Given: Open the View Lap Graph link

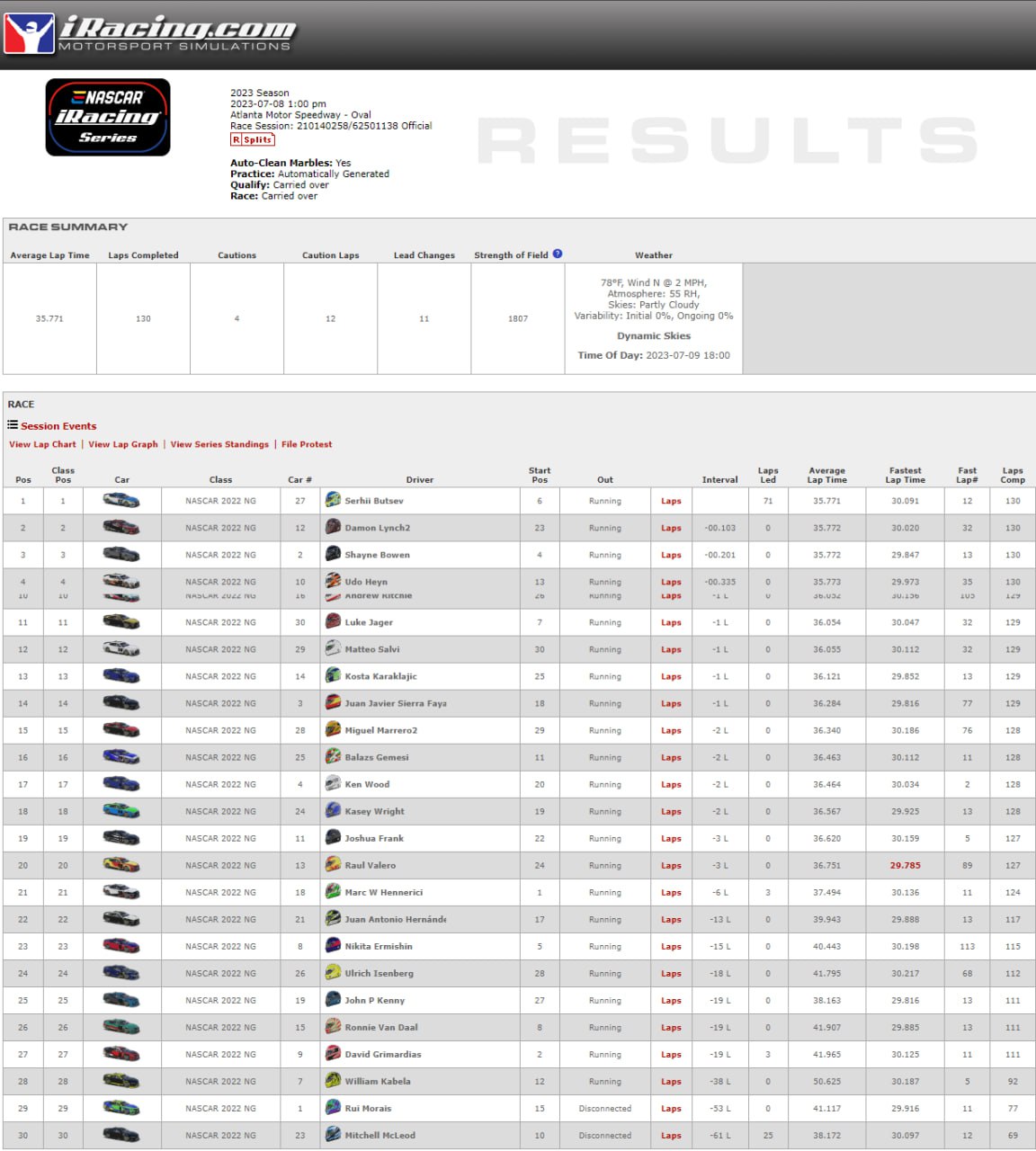Looking at the screenshot, I should (x=123, y=444).
